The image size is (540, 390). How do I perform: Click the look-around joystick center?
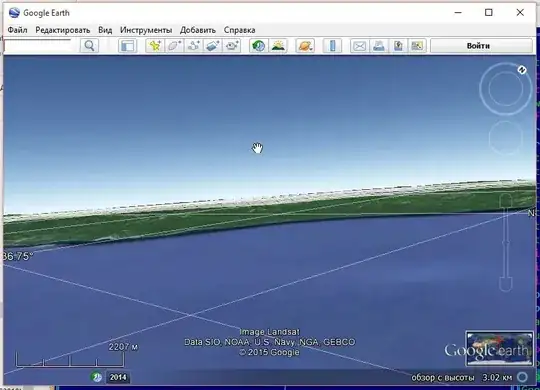pyautogui.click(x=505, y=89)
